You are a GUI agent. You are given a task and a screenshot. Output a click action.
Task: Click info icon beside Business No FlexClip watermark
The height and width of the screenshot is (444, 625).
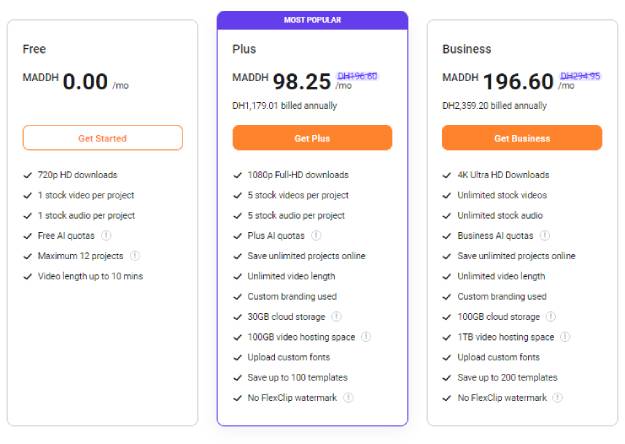[x=558, y=397]
